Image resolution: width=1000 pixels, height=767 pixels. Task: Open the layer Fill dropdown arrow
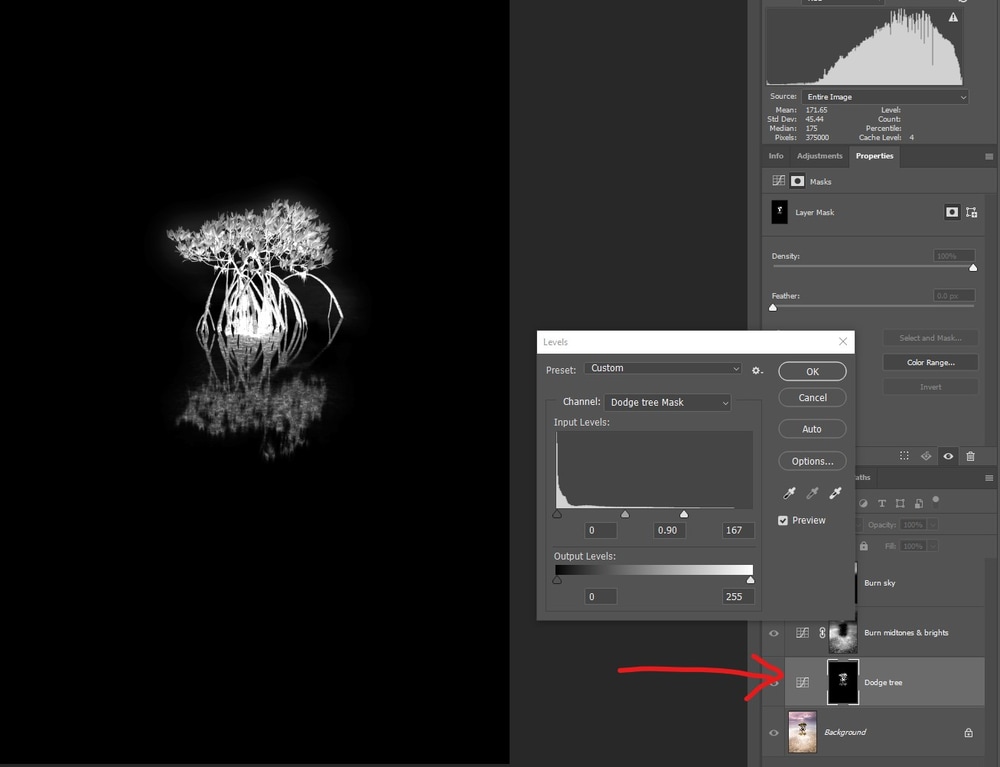coord(933,546)
